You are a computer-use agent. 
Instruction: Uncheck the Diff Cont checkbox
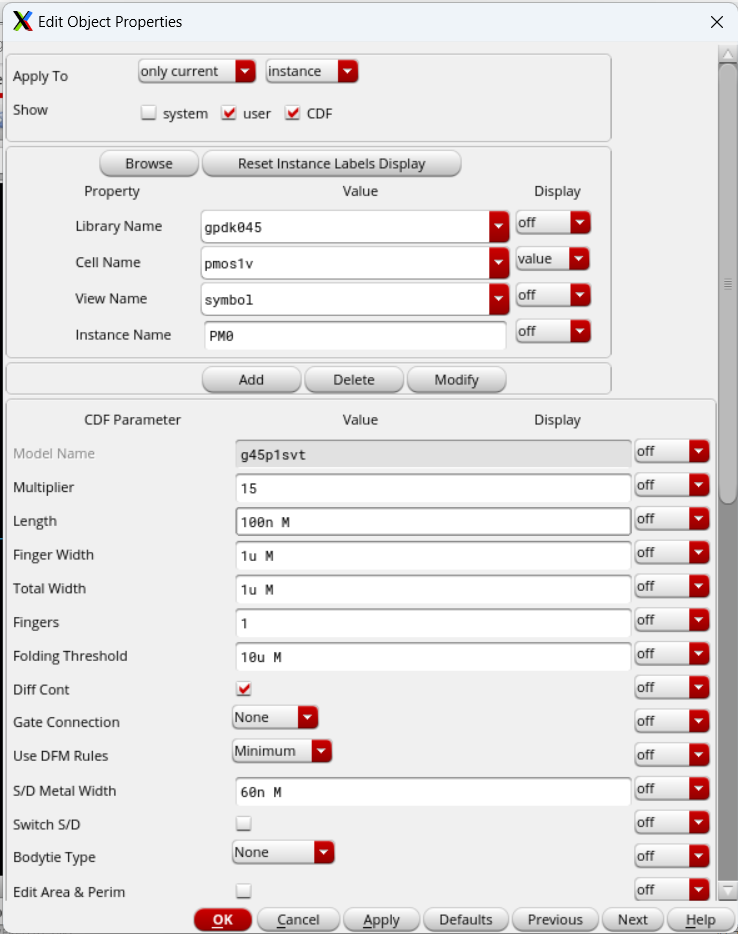pyautogui.click(x=244, y=689)
